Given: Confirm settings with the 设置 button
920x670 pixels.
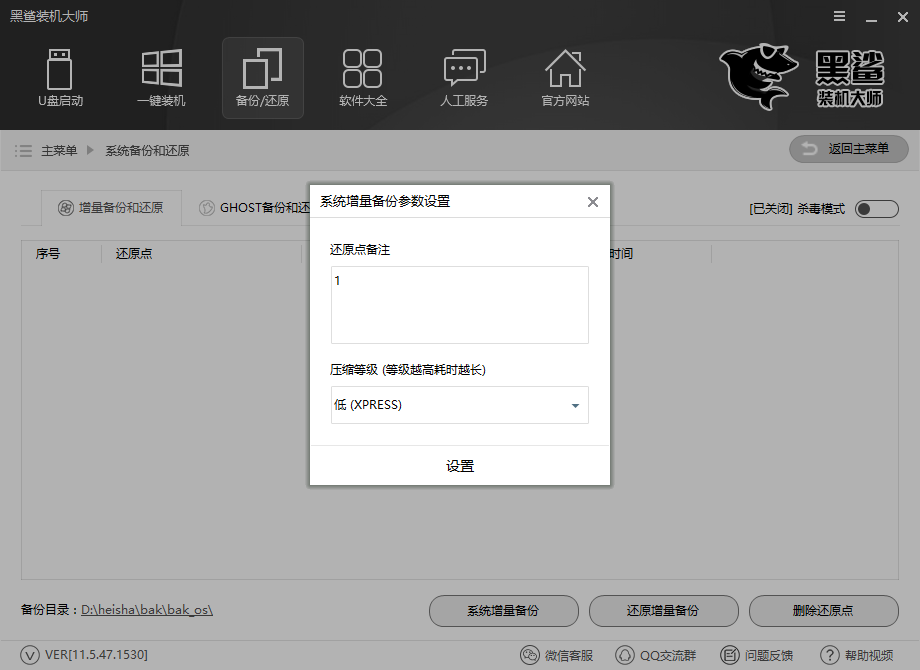Looking at the screenshot, I should click(x=459, y=466).
